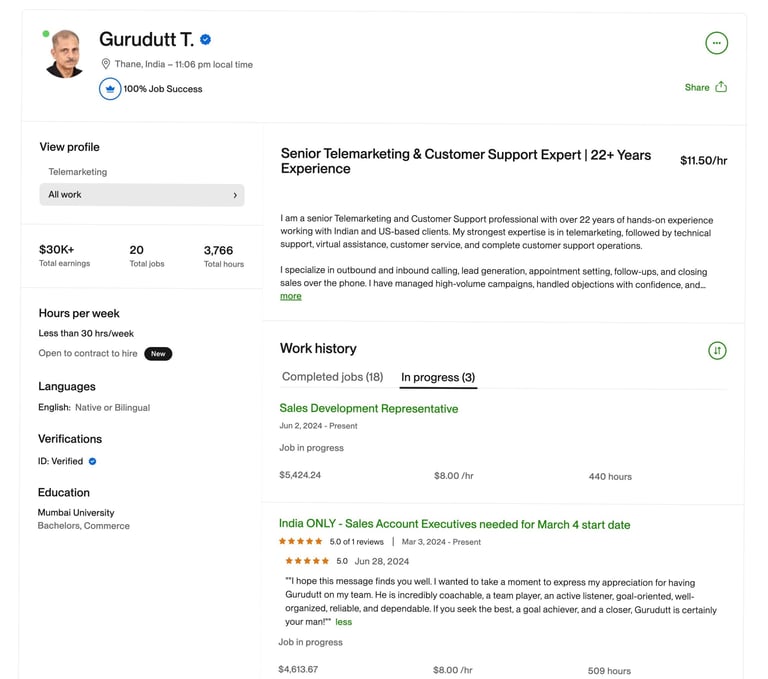Image resolution: width=768 pixels, height=679 pixels.
Task: Open work history sort options icon
Action: [x=717, y=350]
